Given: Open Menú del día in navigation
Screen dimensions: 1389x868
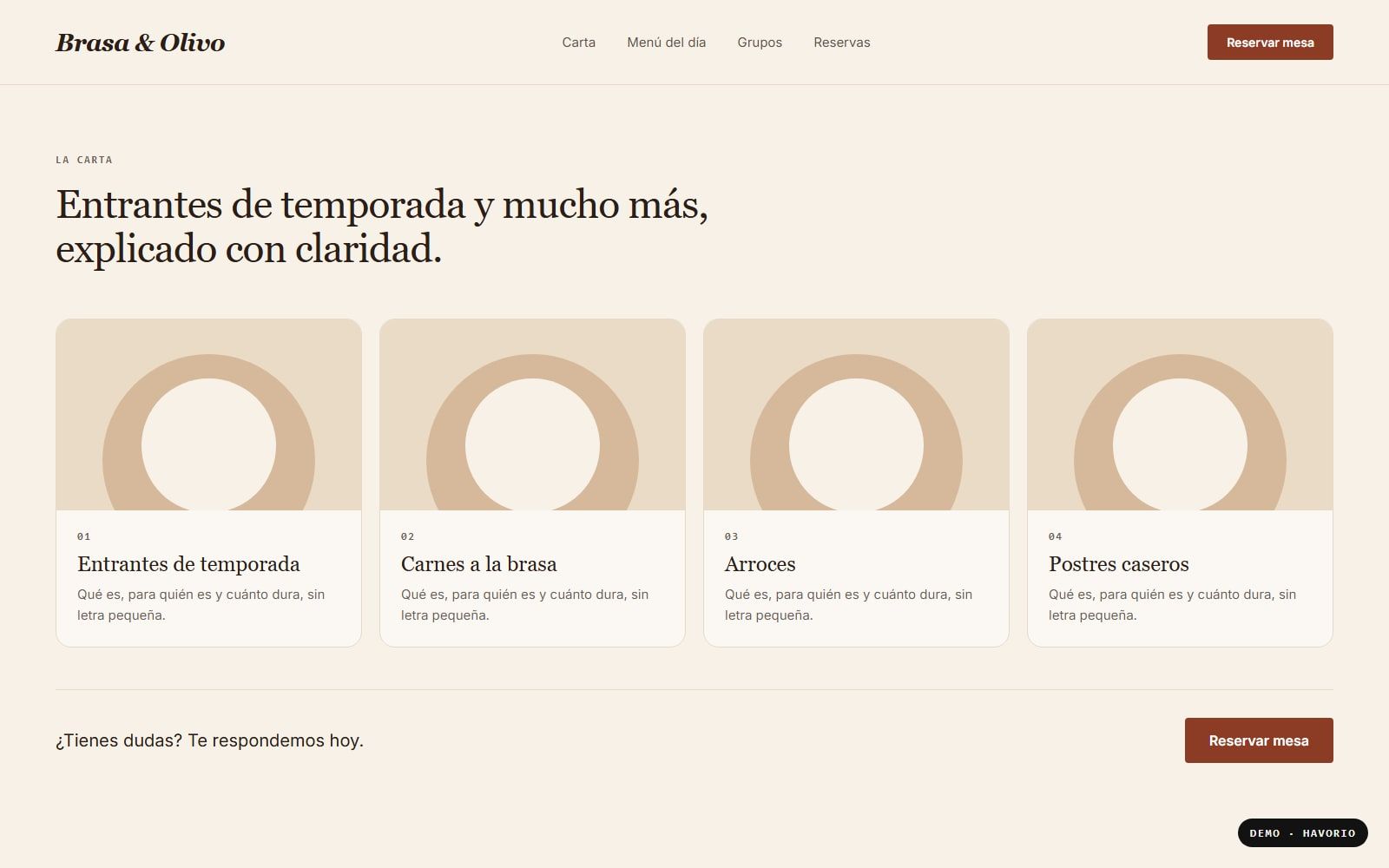Looking at the screenshot, I should click(x=666, y=43).
